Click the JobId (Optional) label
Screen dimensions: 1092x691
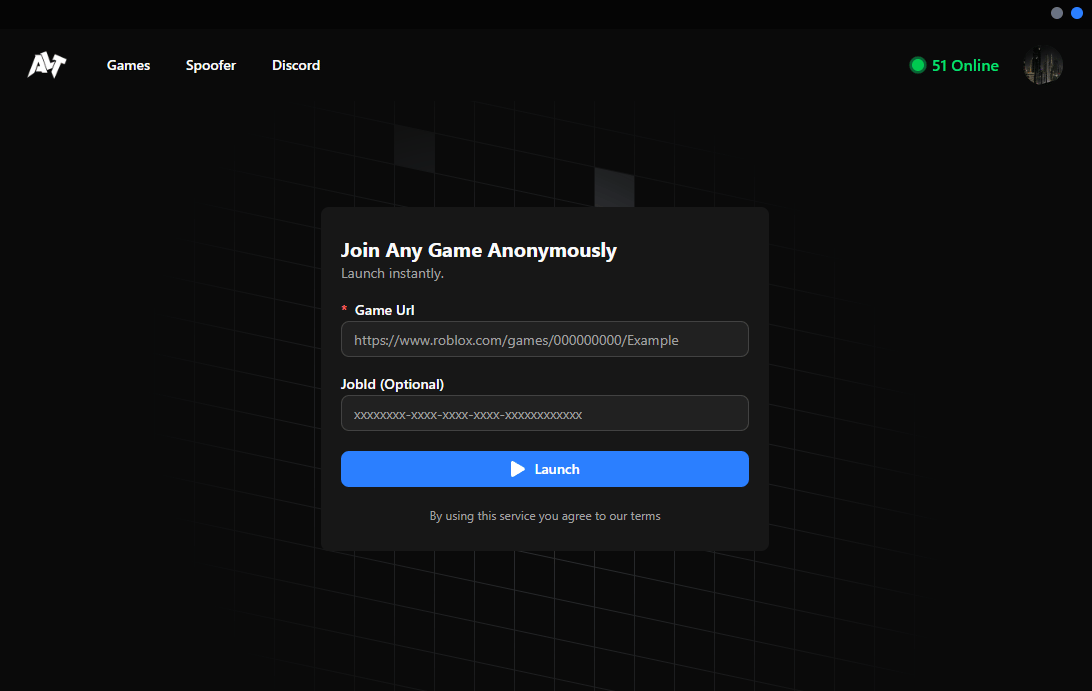point(392,384)
